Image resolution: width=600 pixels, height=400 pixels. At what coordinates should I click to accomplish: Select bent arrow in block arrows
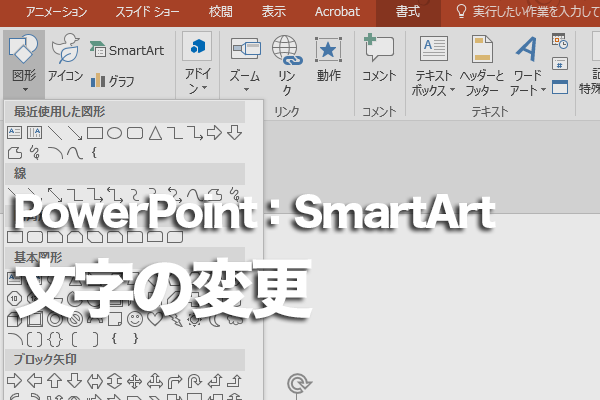tap(174, 381)
